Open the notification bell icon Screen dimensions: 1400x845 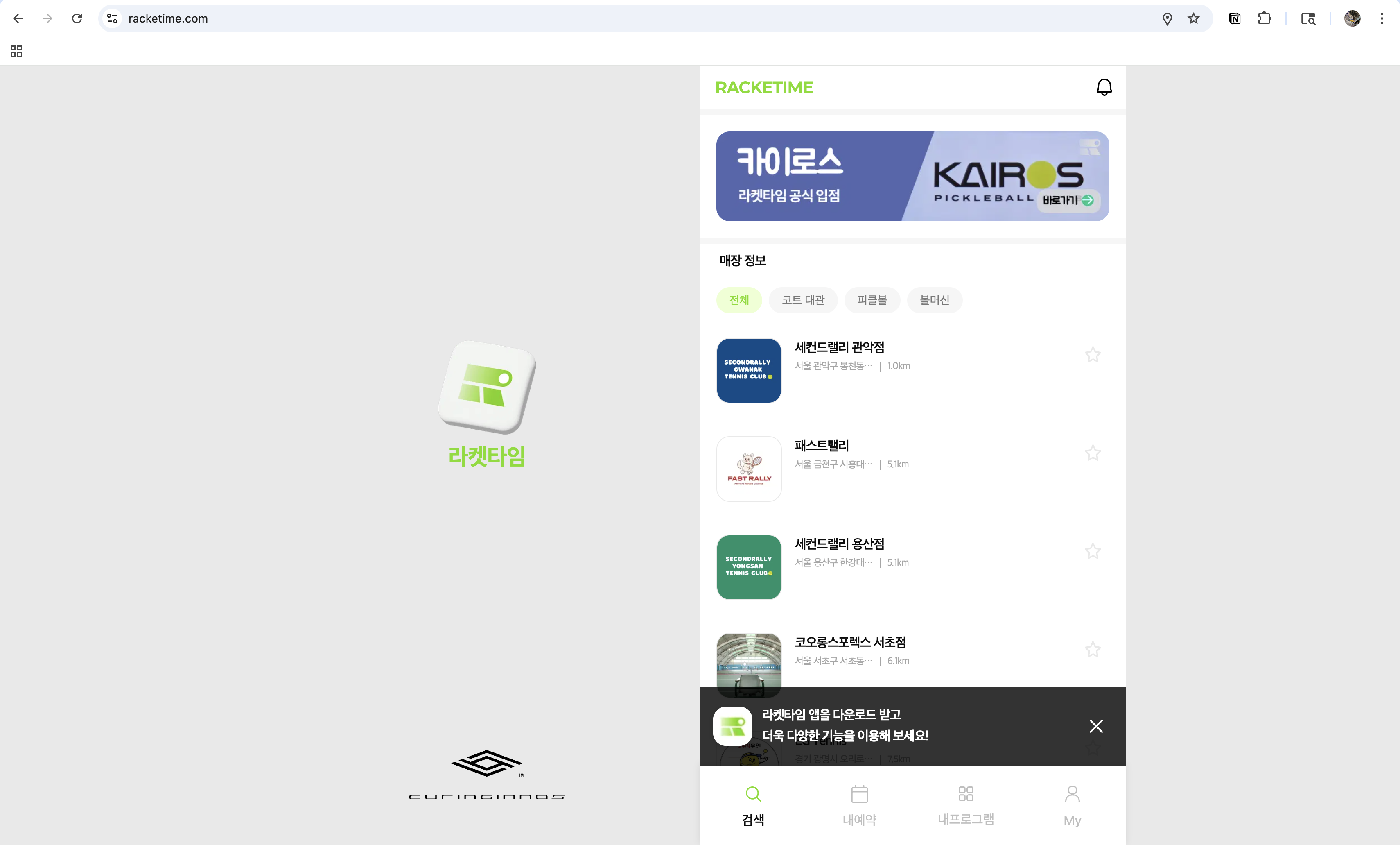coord(1103,87)
